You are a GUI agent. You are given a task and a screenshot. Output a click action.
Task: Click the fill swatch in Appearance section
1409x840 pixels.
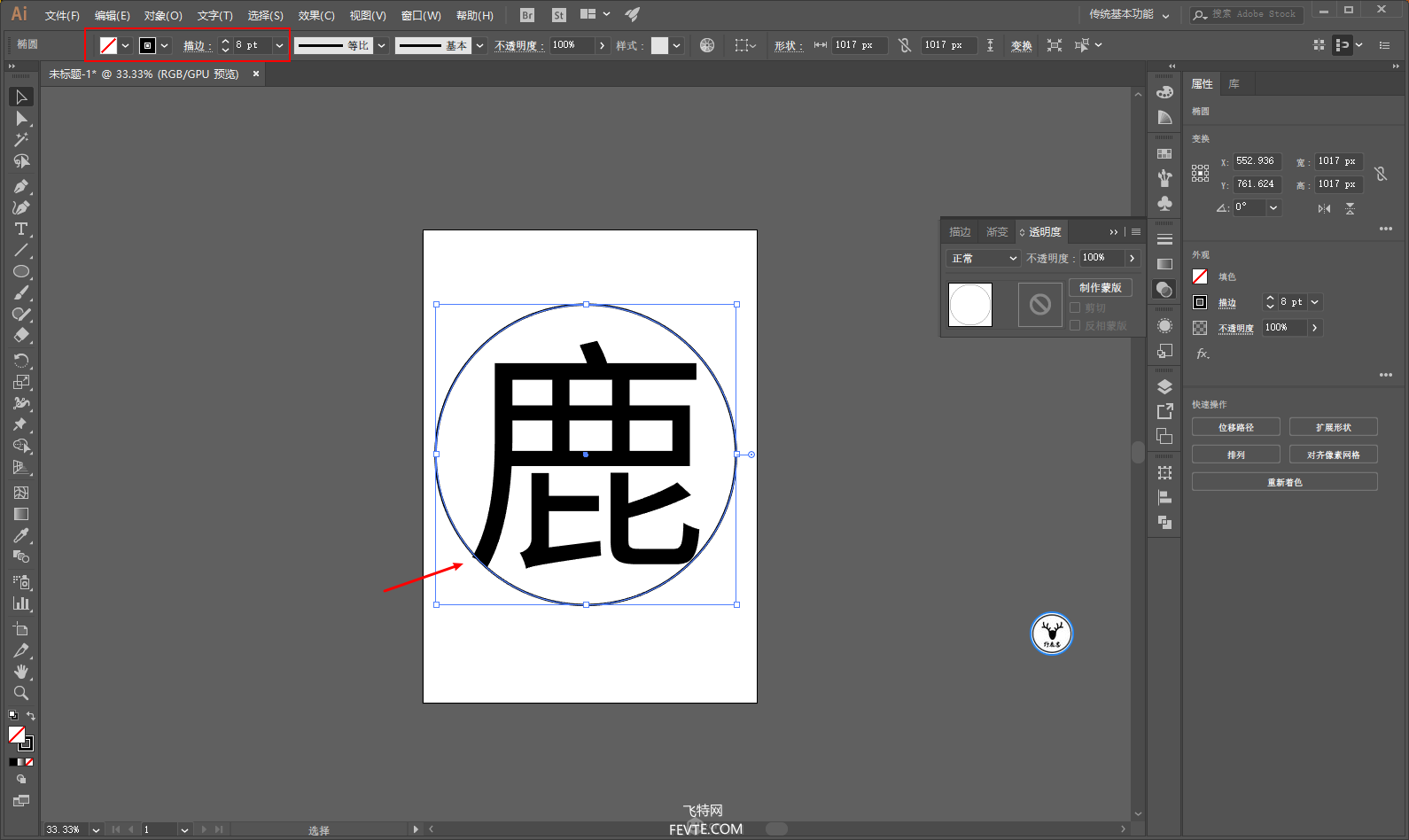(x=1200, y=276)
